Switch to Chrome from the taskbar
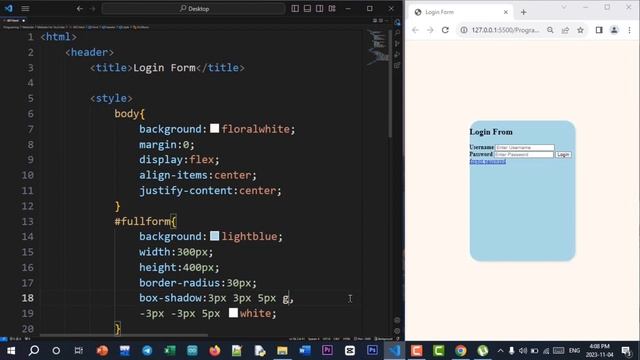 coord(460,351)
